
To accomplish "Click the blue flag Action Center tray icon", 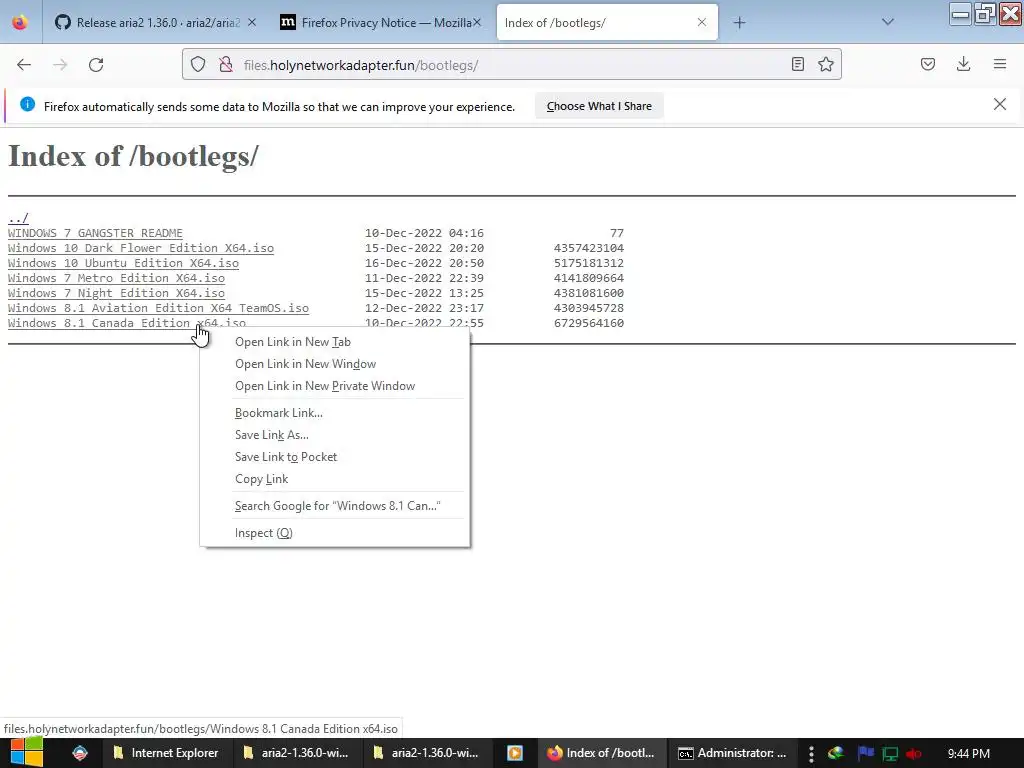I will point(865,753).
